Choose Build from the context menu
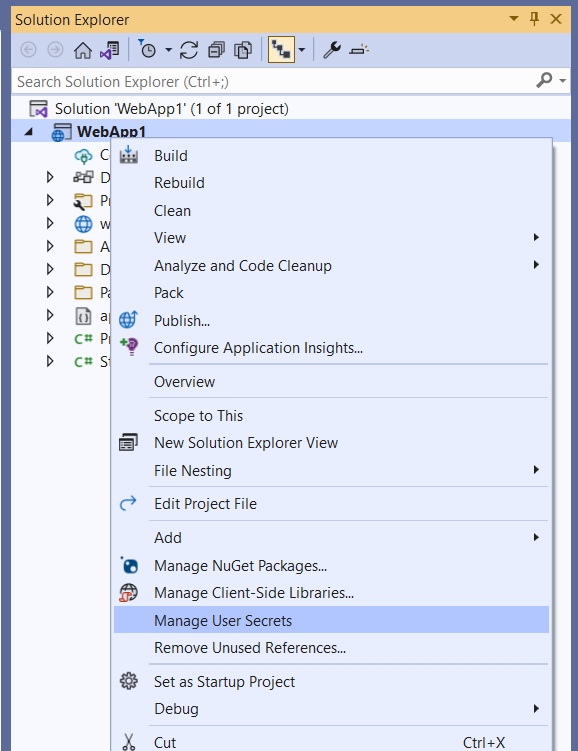 (331, 156)
